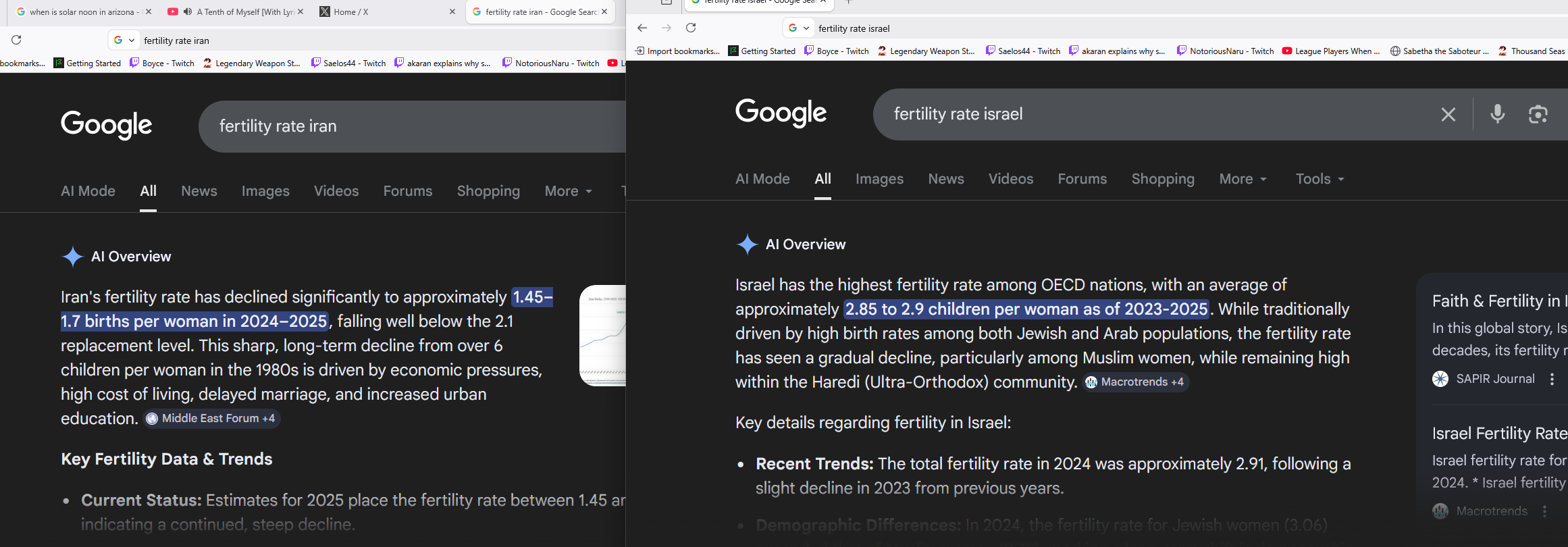Open League Players When YouTube bookmark
Screen dimensions: 1568x547
tap(1331, 51)
